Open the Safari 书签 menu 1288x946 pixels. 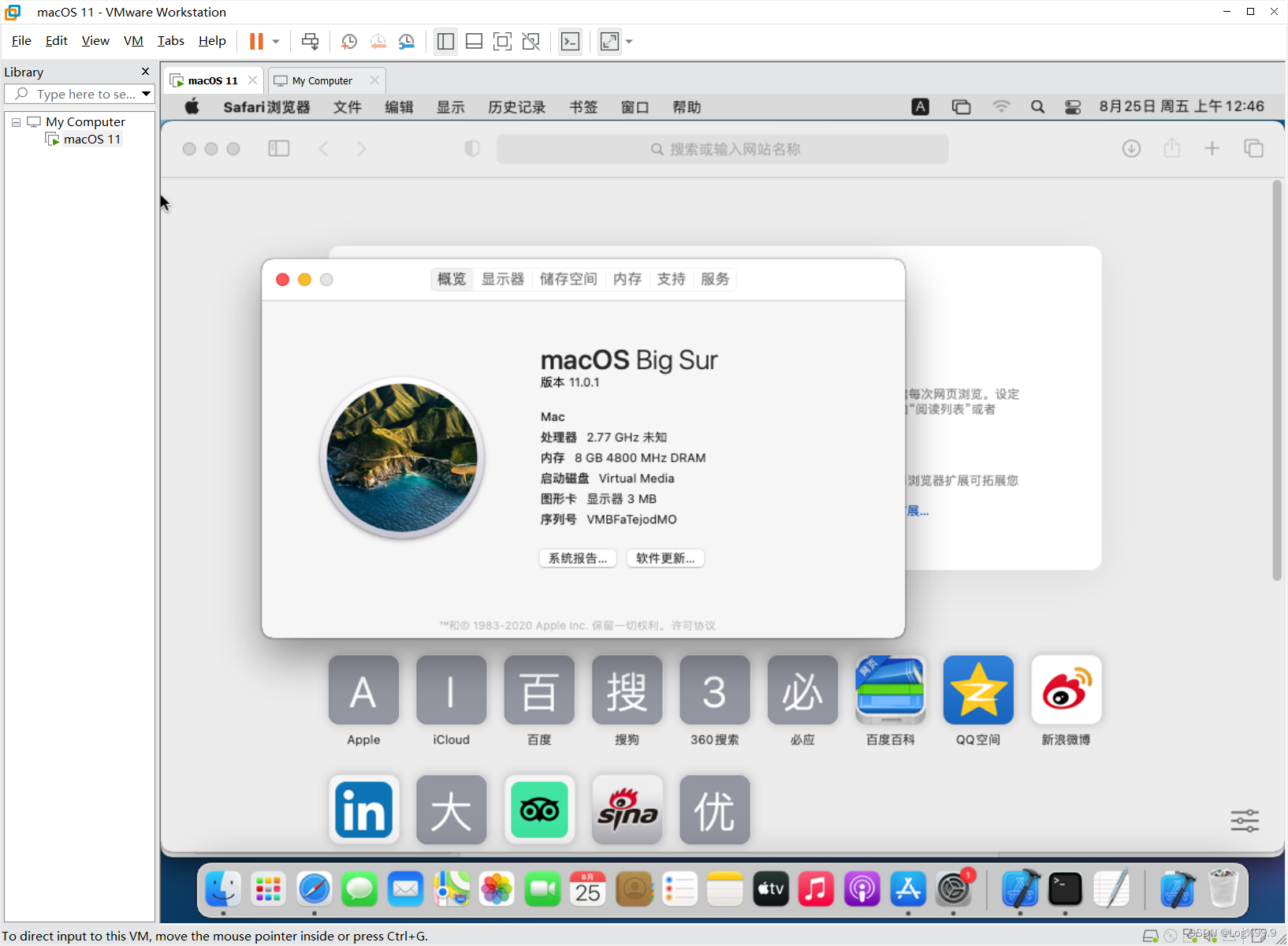tap(583, 106)
